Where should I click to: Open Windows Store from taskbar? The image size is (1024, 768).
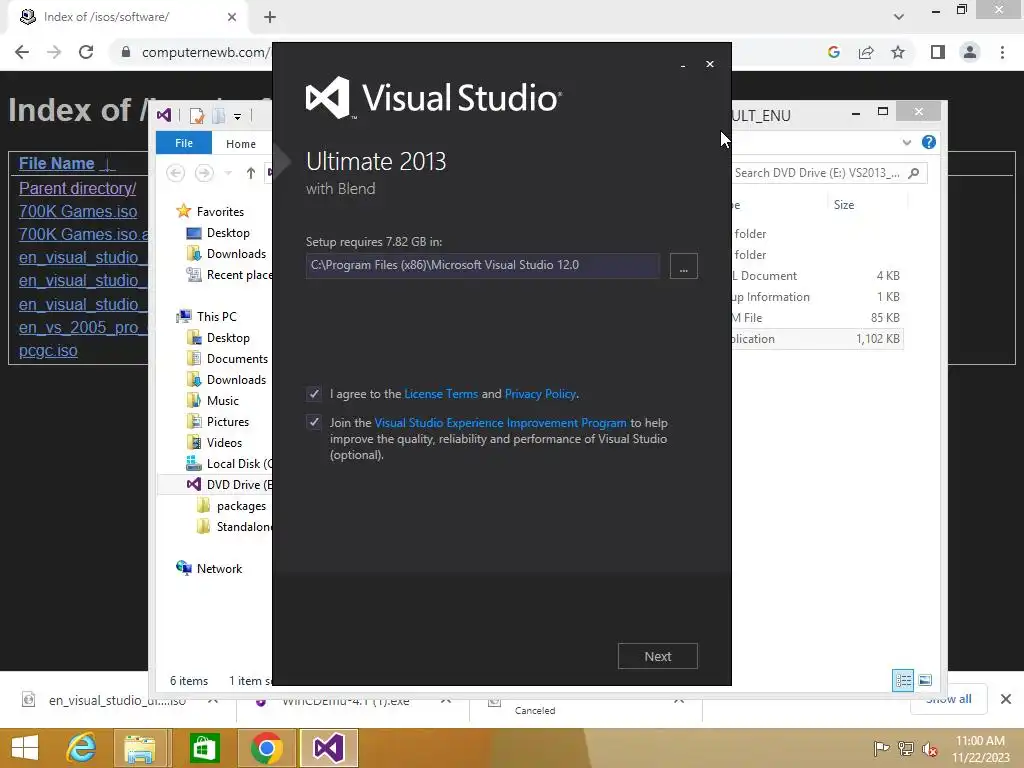(204, 748)
